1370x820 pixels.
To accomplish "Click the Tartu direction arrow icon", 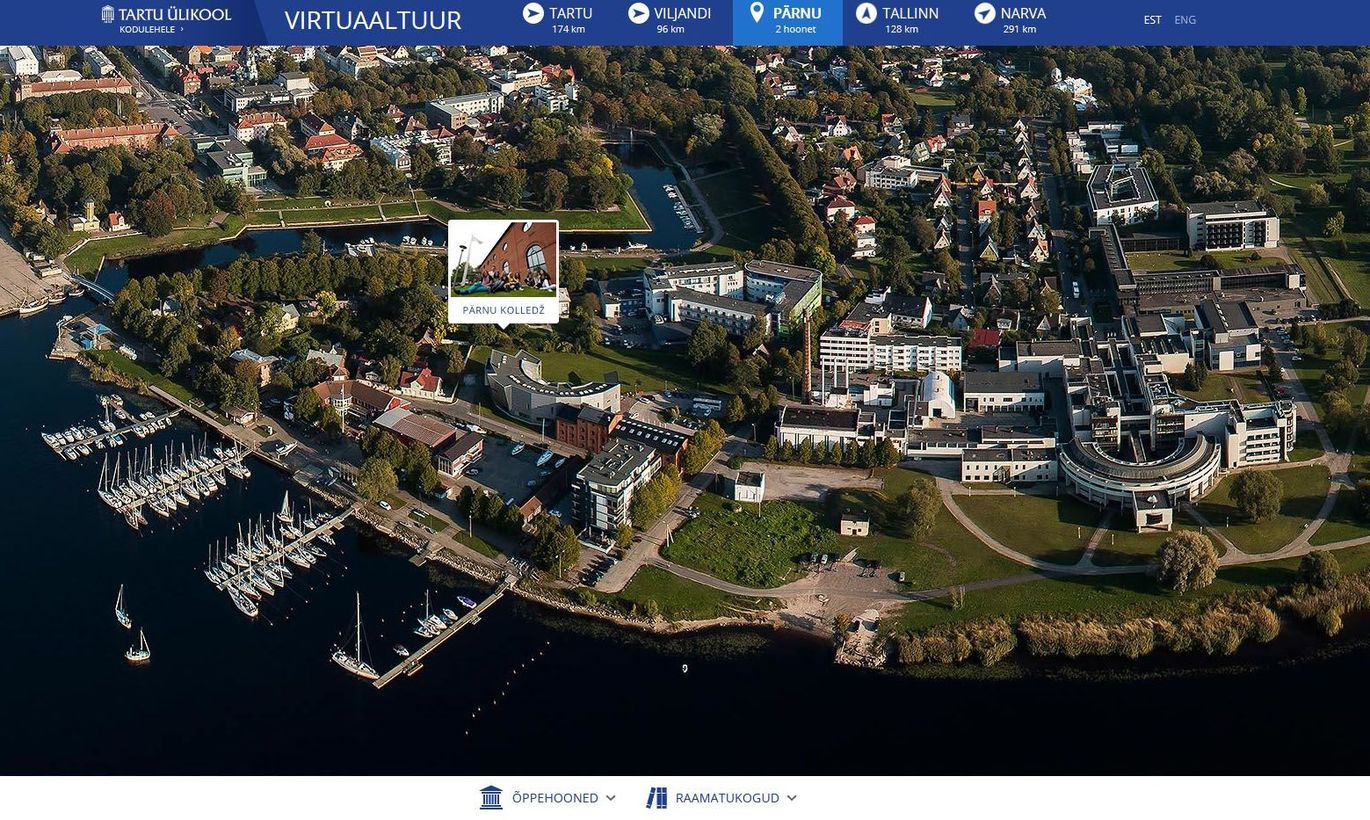I will point(533,13).
